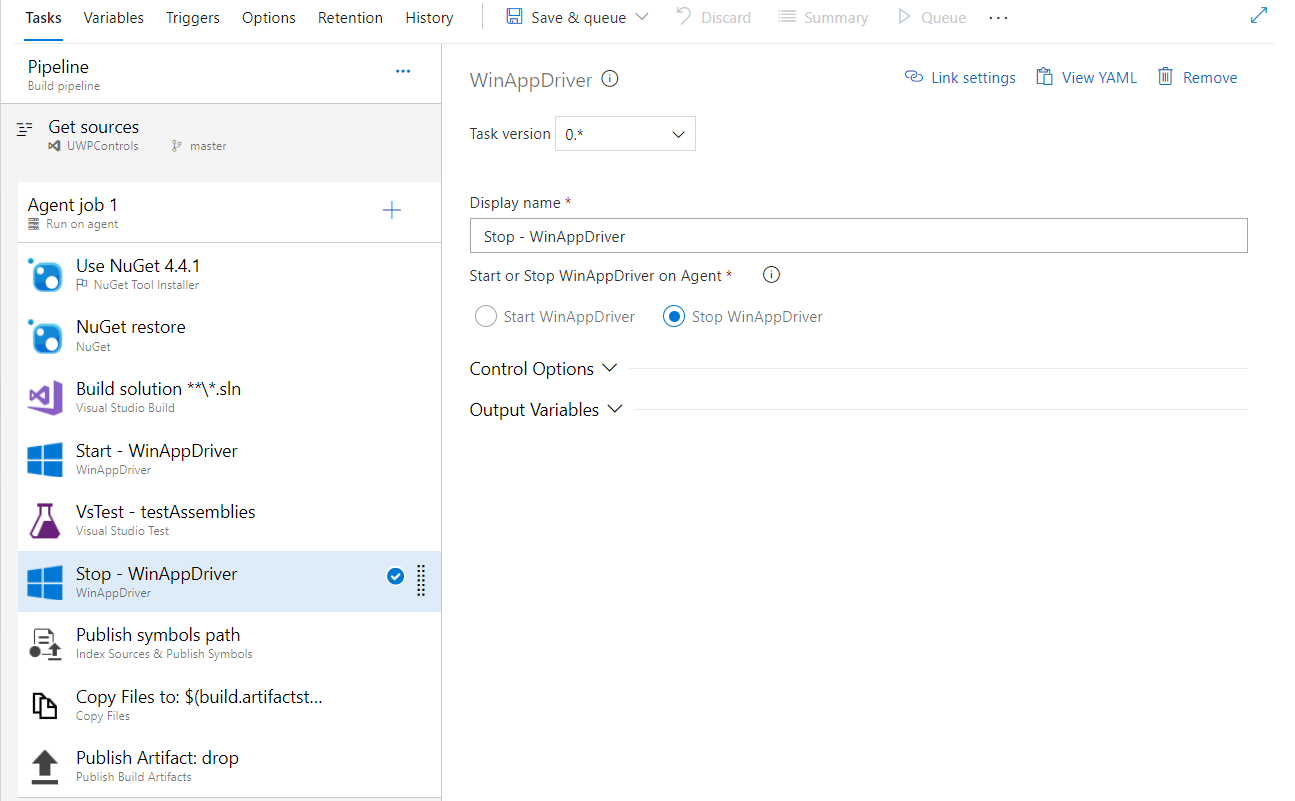Select the Start WinAppDriver radio button
The width and height of the screenshot is (1295, 801).
tap(486, 316)
